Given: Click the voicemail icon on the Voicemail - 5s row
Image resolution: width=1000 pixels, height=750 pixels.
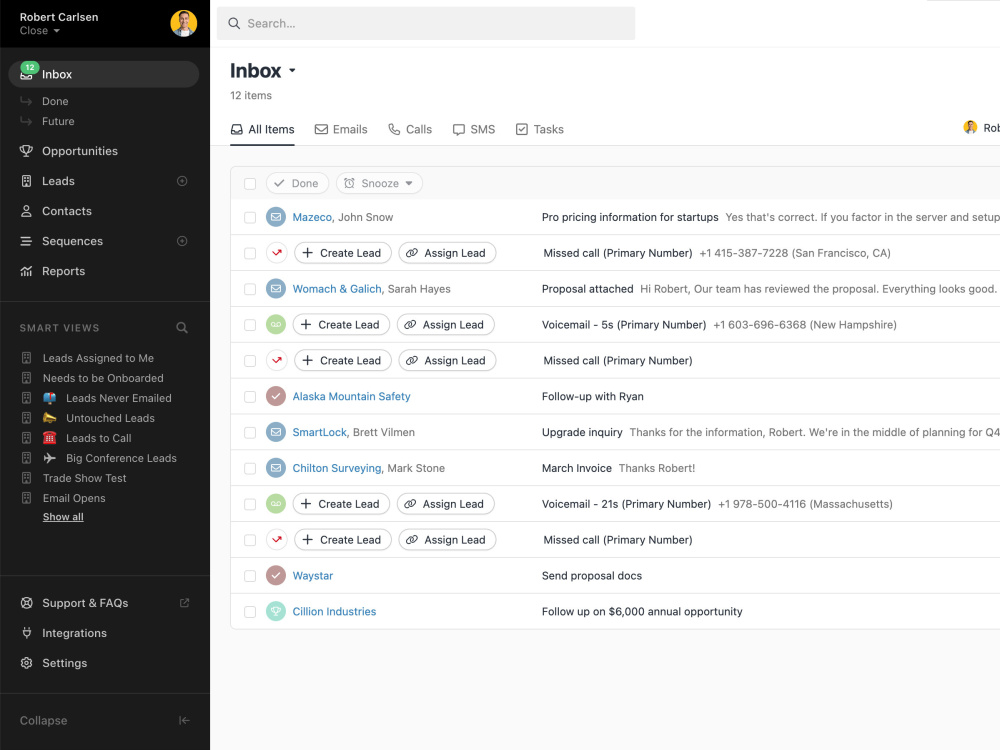Looking at the screenshot, I should click(276, 325).
